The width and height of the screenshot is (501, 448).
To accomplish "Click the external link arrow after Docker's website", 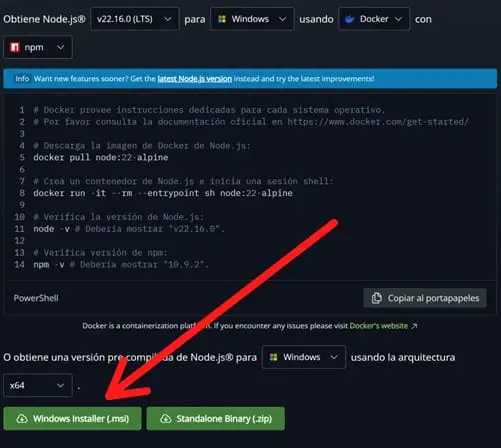I will click(414, 326).
